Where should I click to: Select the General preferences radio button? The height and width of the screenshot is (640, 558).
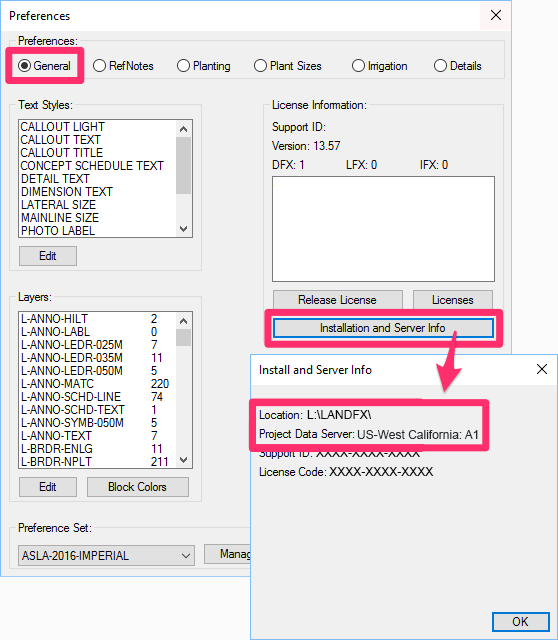pyautogui.click(x=44, y=66)
